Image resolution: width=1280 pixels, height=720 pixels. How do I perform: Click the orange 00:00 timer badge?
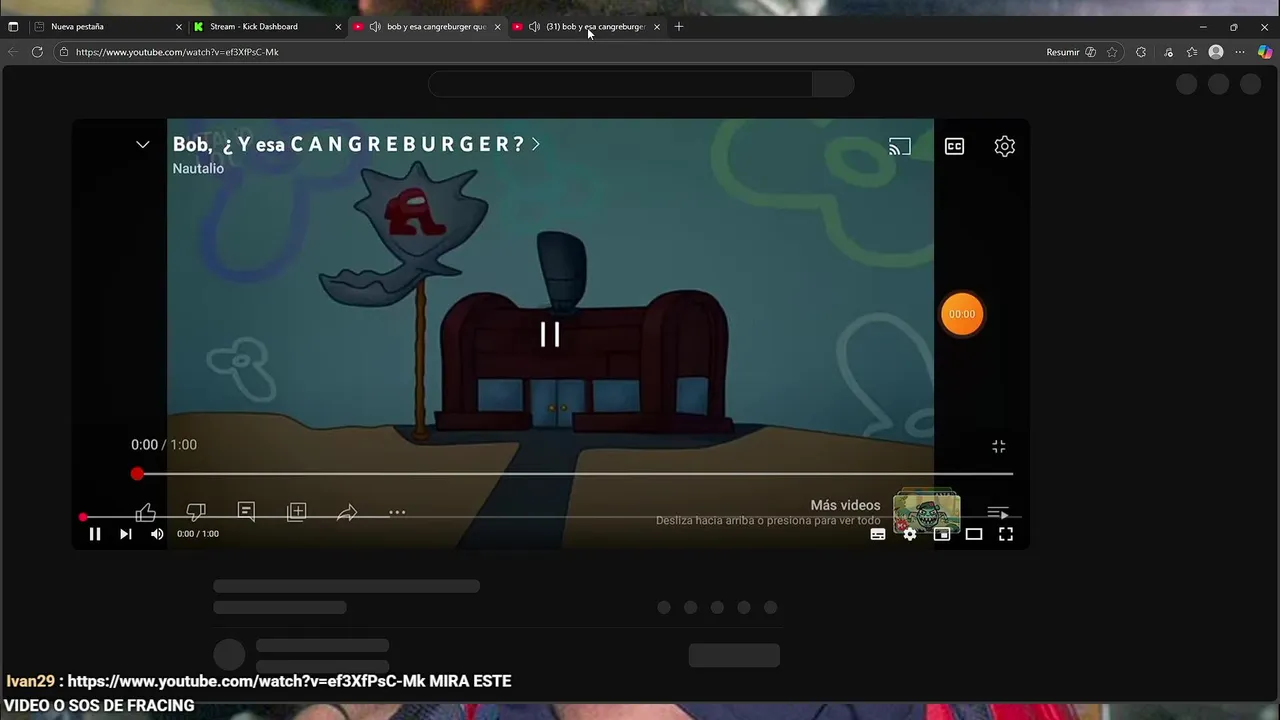pos(962,314)
